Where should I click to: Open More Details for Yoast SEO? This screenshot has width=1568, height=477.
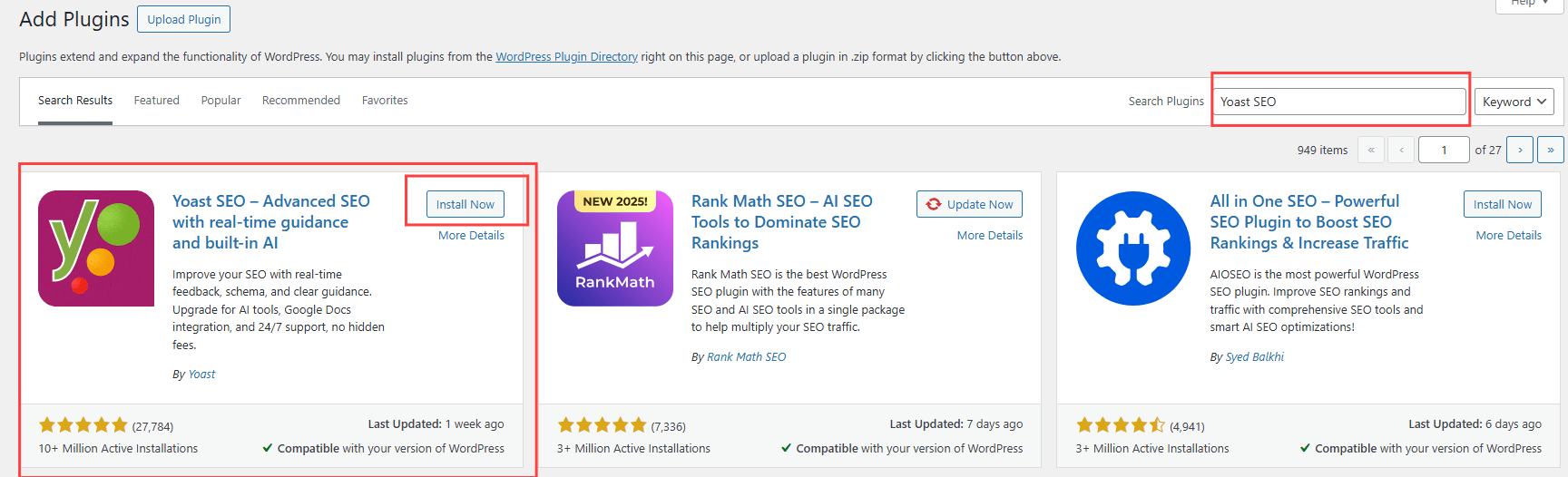coord(471,235)
